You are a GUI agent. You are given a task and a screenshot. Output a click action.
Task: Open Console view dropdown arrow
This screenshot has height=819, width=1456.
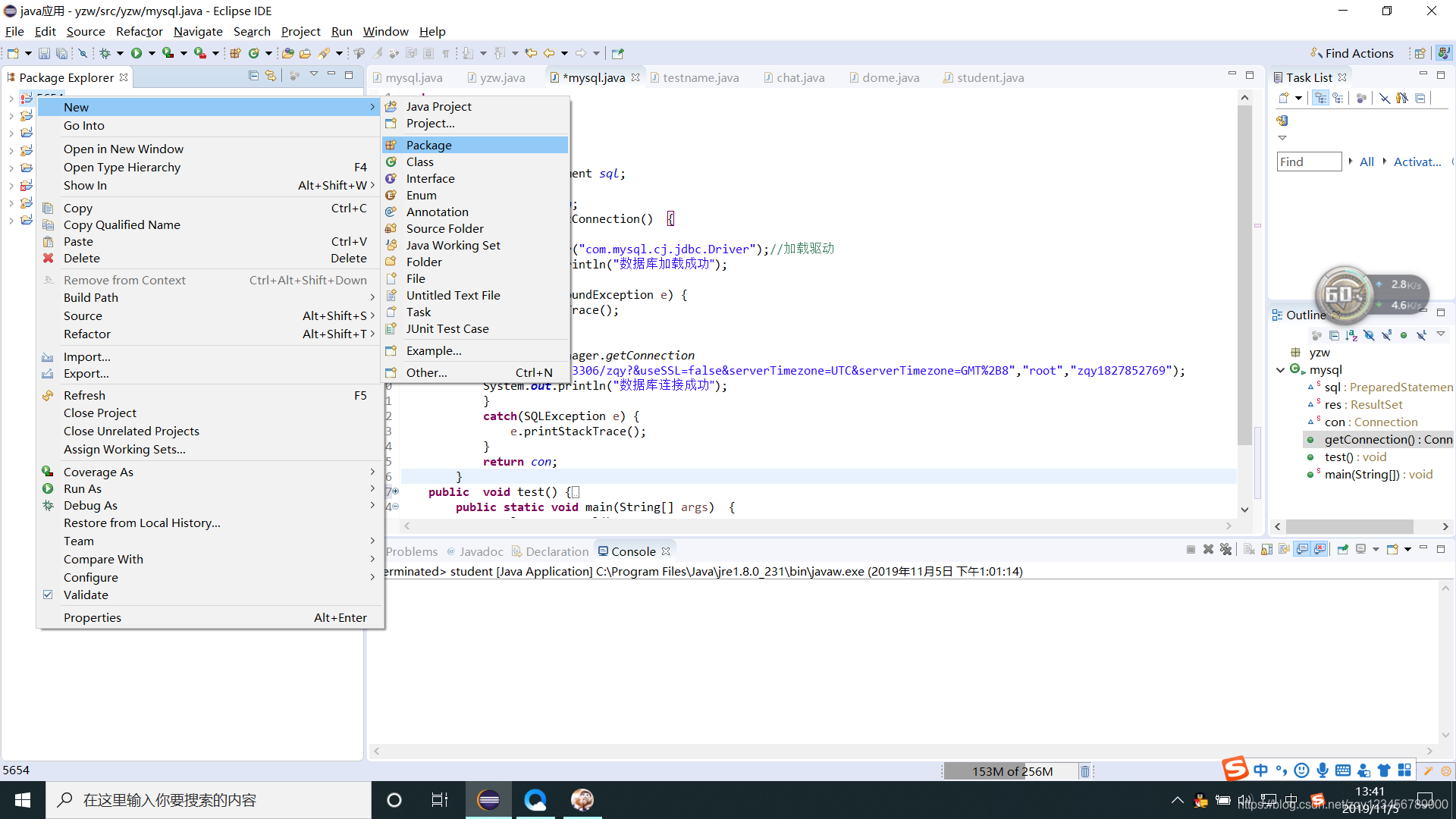point(1407,550)
